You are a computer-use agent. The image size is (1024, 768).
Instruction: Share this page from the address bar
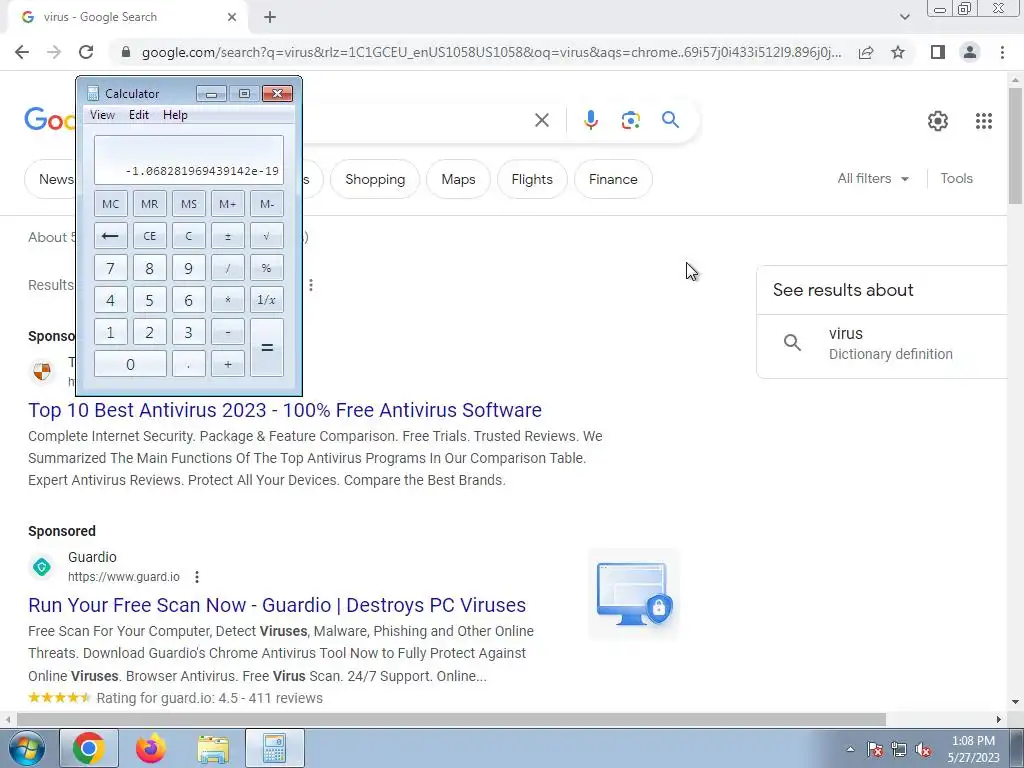tap(866, 52)
